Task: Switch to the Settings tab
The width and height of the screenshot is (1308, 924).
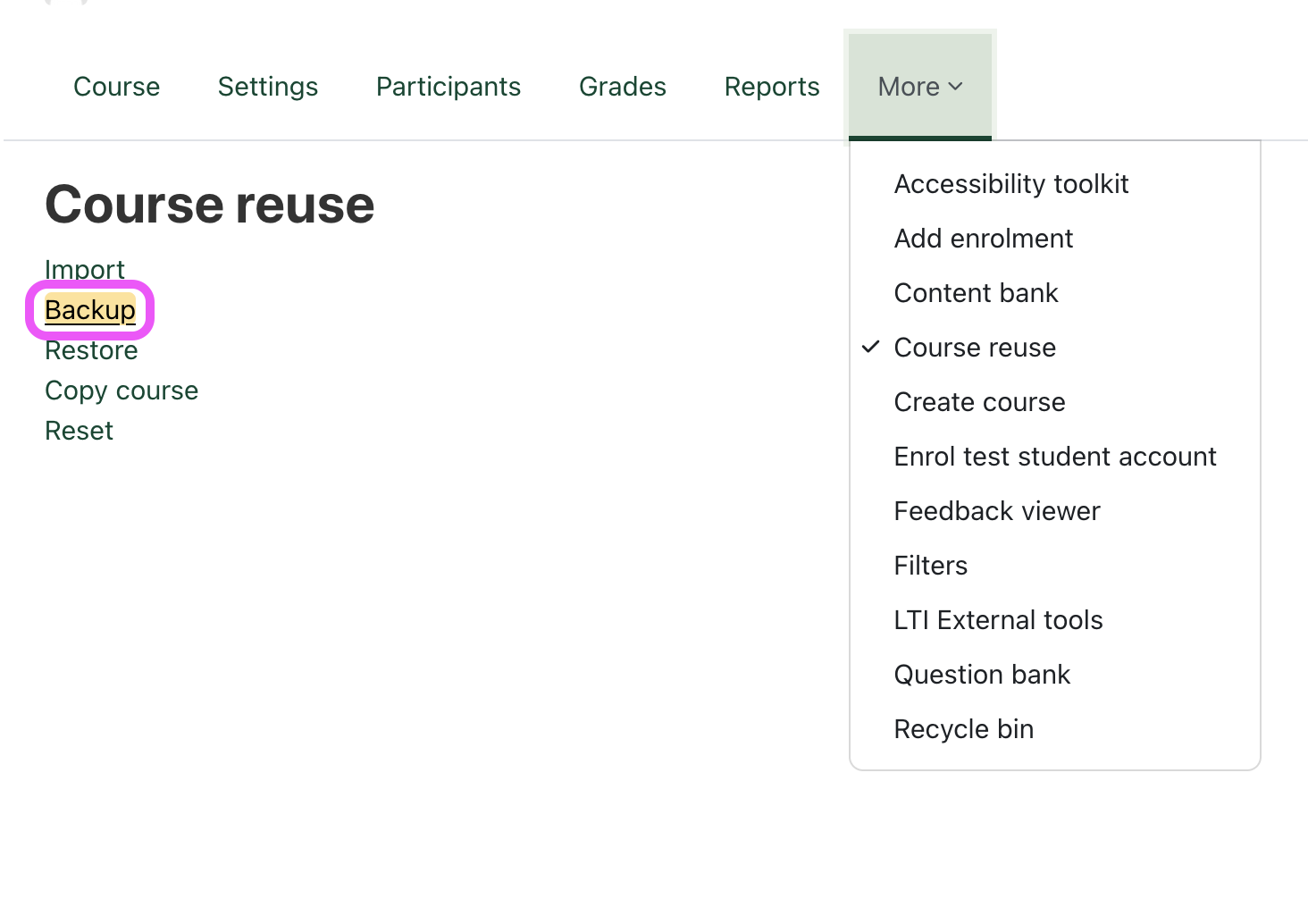Action: (267, 86)
